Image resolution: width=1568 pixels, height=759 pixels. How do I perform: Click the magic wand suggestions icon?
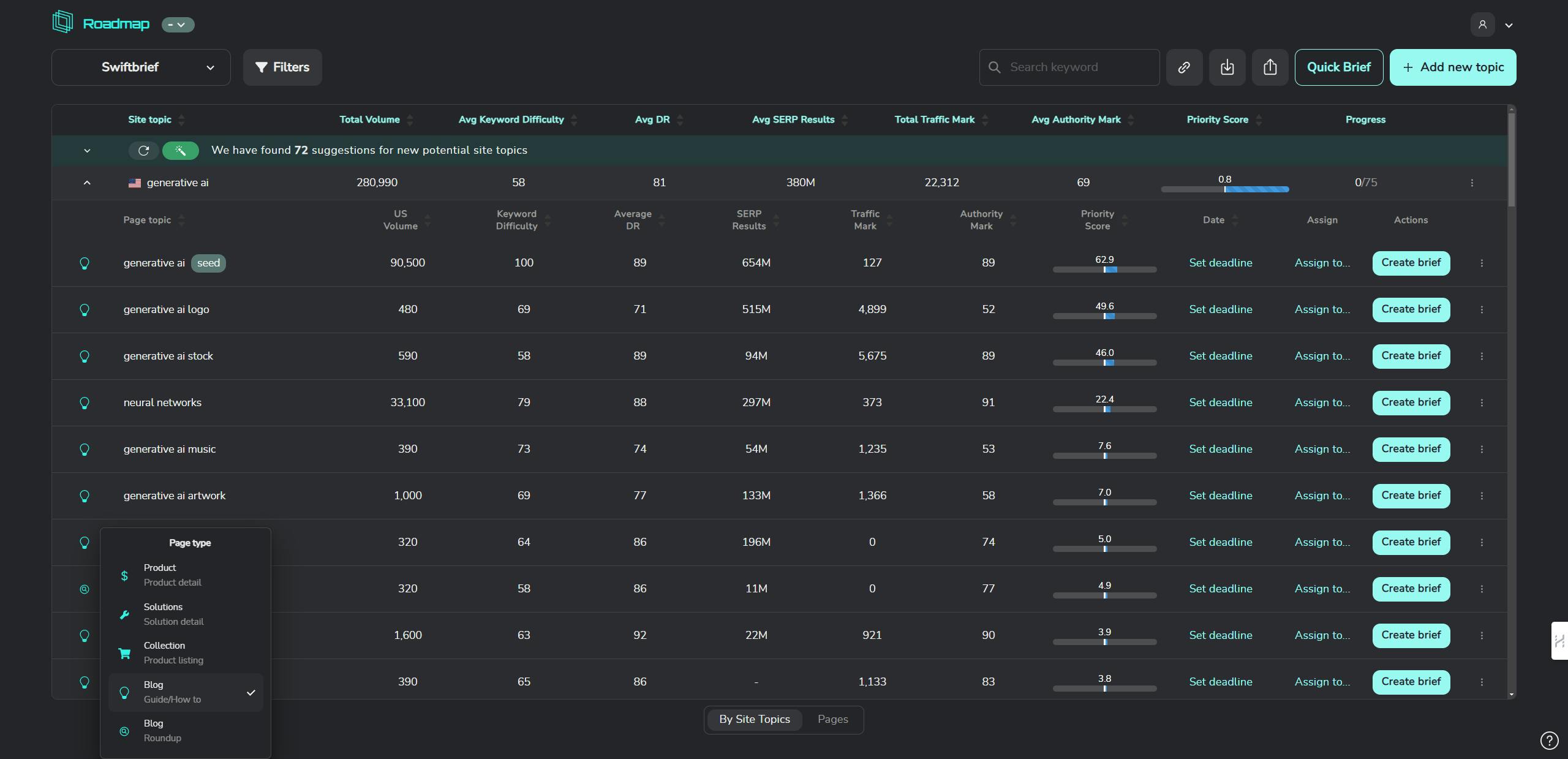click(x=180, y=151)
